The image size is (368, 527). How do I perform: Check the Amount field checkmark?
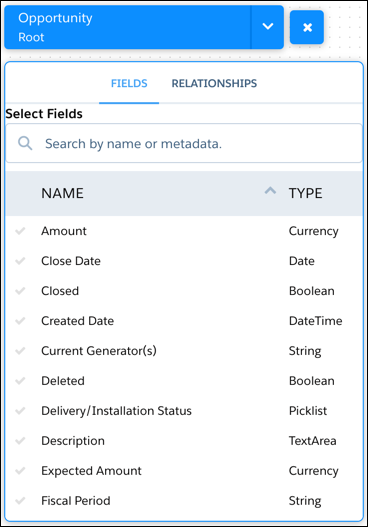[20, 231]
